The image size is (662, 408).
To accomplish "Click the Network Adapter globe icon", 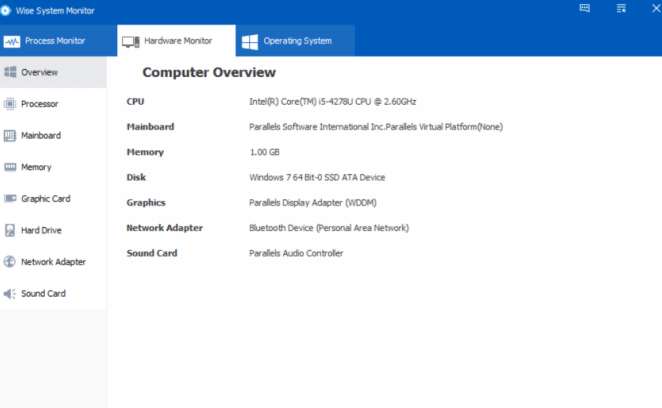I will tap(10, 262).
